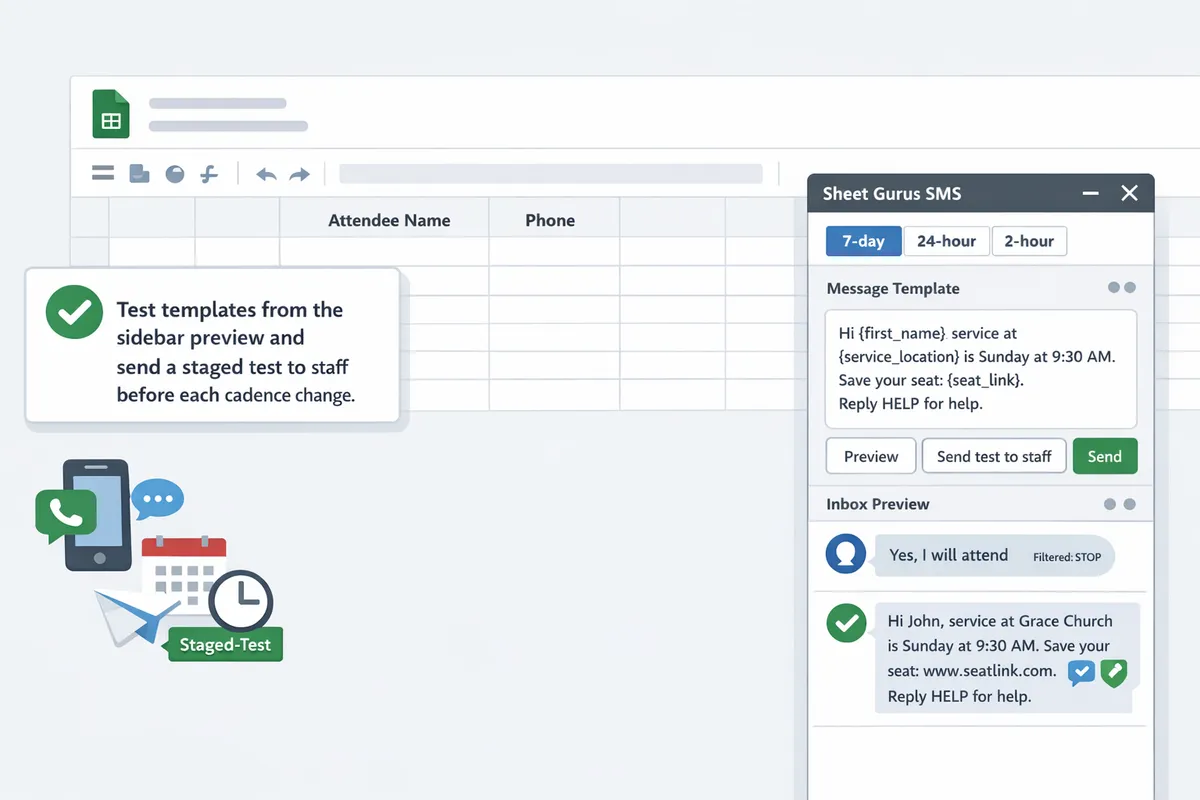Click the blue chat bubble icon
The image size is (1200, 800).
coord(157,498)
